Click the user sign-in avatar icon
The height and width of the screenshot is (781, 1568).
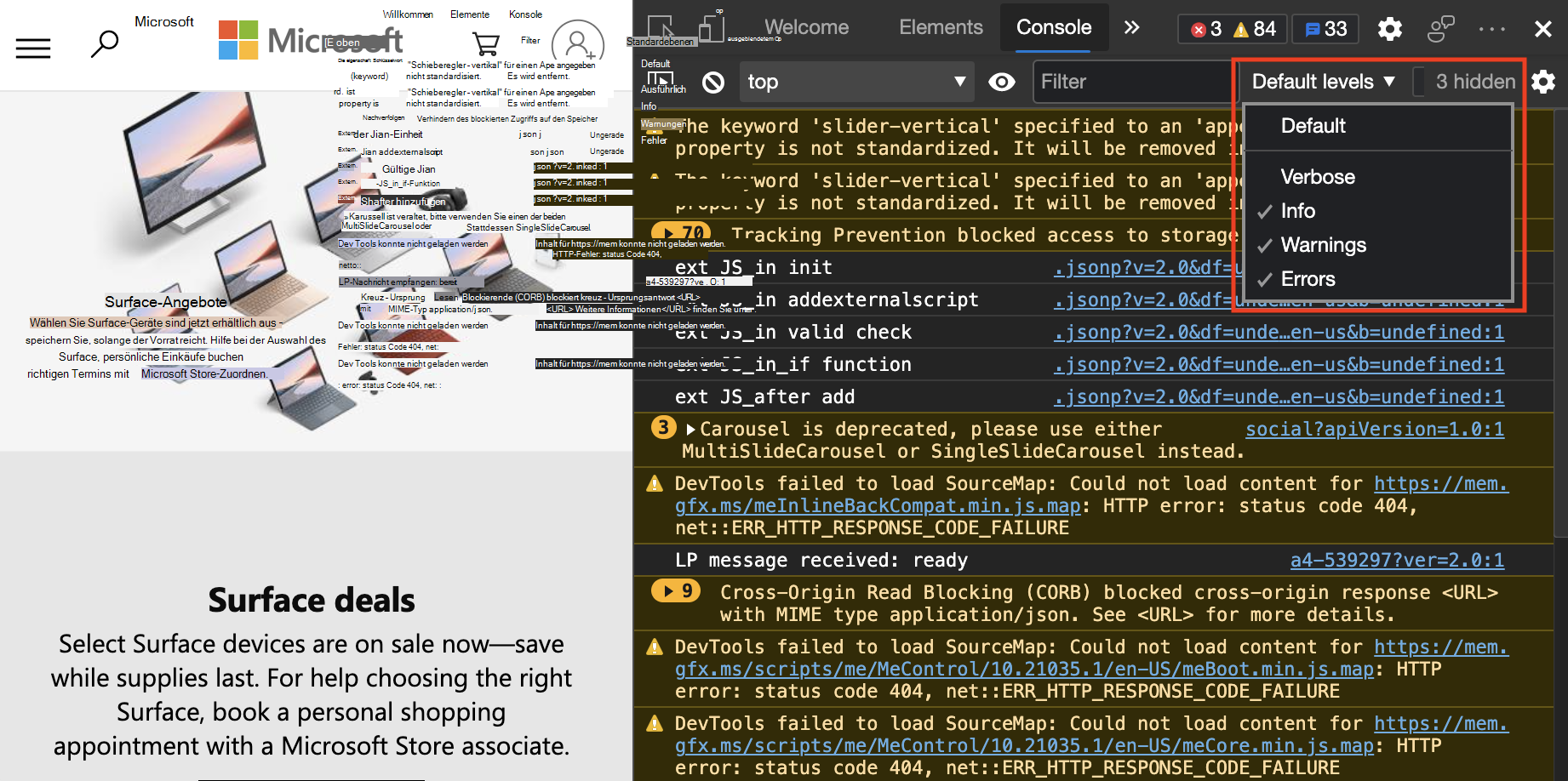(578, 44)
